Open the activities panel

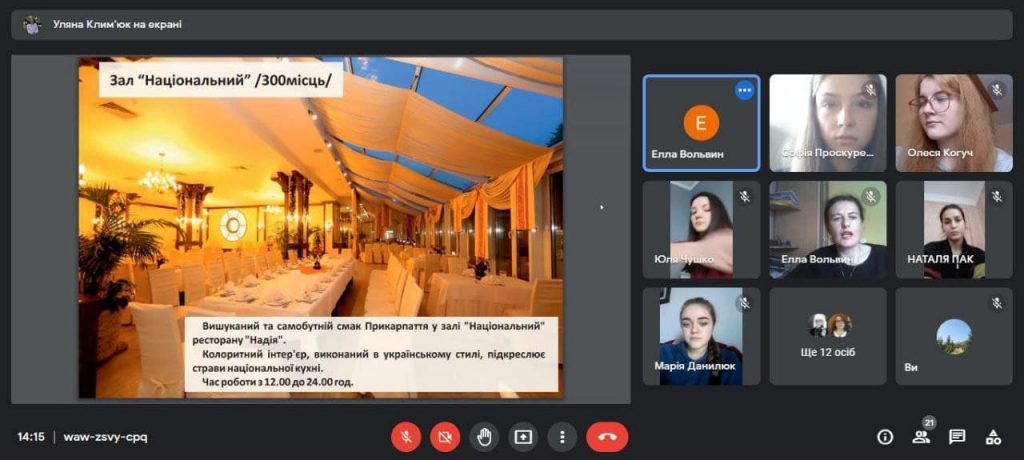(x=993, y=437)
